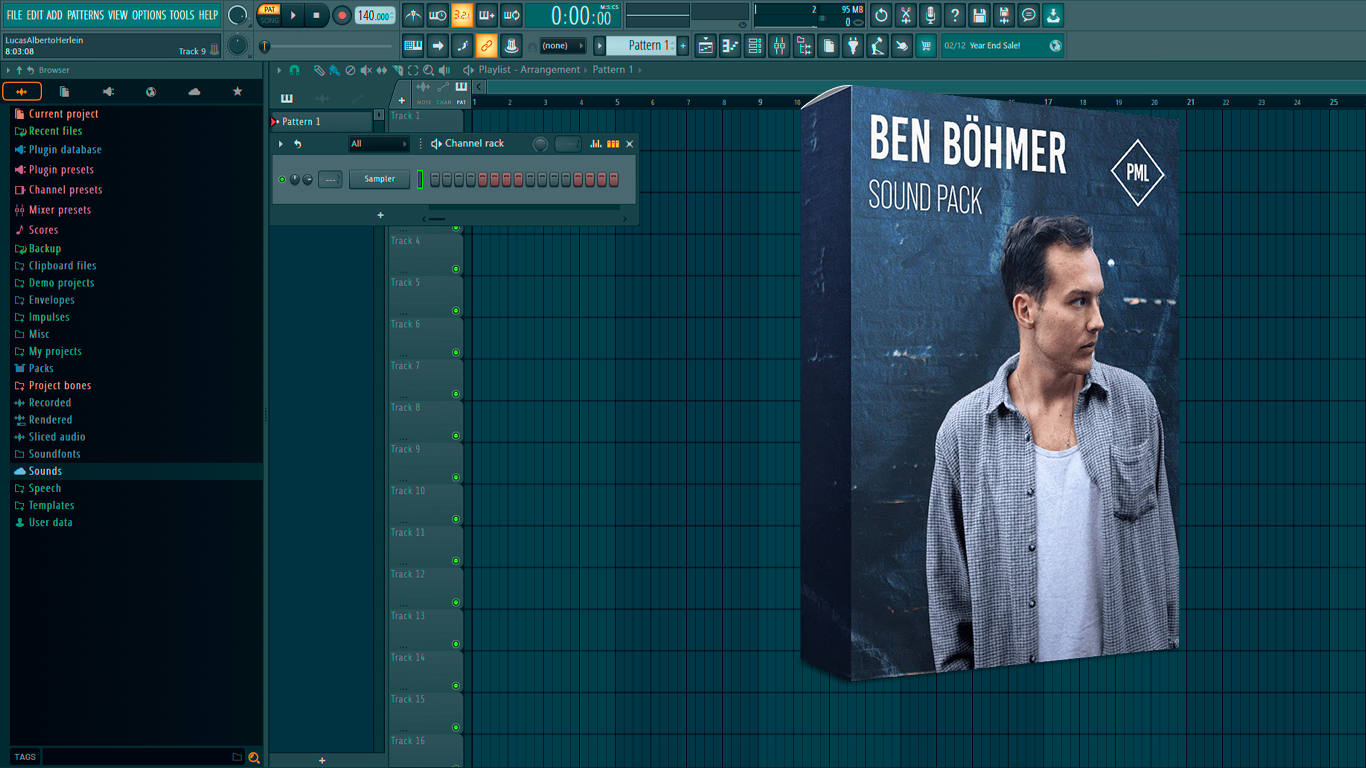Select Pattern 1 in the picker list
The width and height of the screenshot is (1366, 768).
pyautogui.click(x=322, y=121)
